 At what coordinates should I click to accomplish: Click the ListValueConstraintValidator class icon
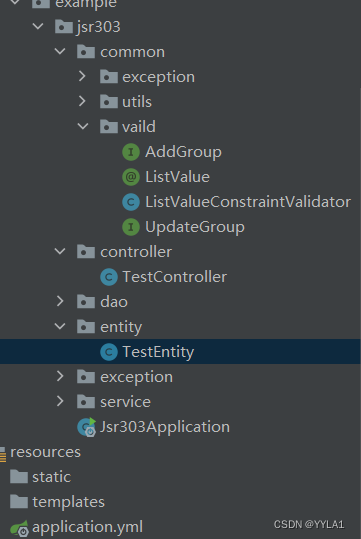[131, 202]
